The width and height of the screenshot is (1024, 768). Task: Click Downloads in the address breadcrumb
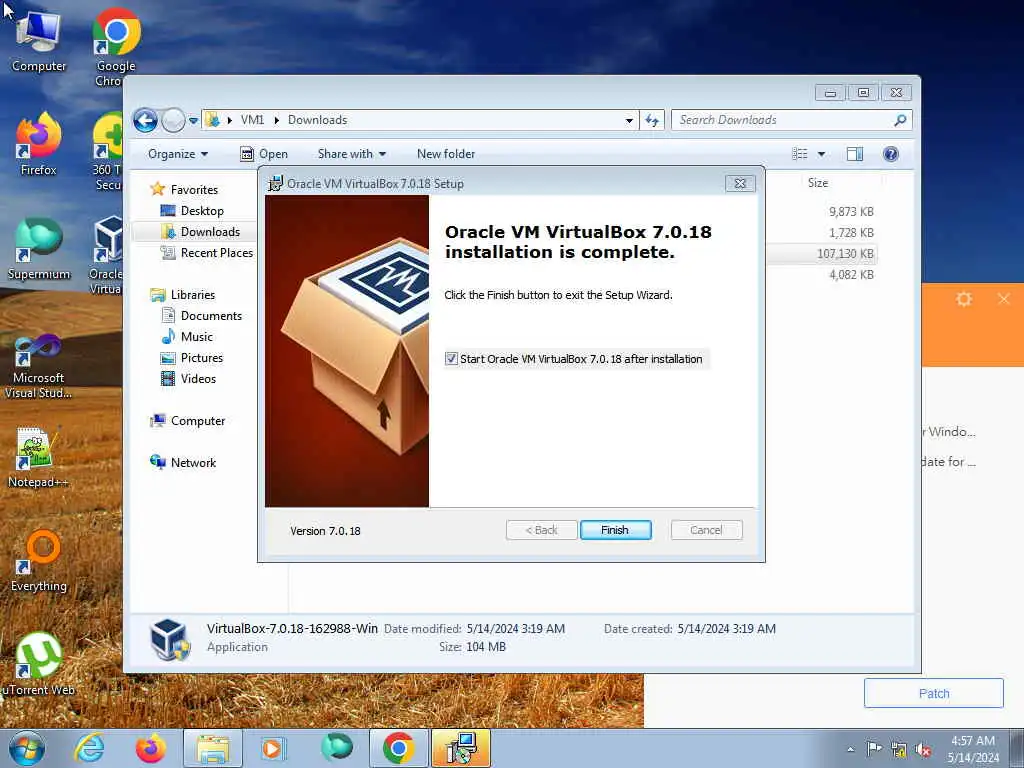[317, 120]
